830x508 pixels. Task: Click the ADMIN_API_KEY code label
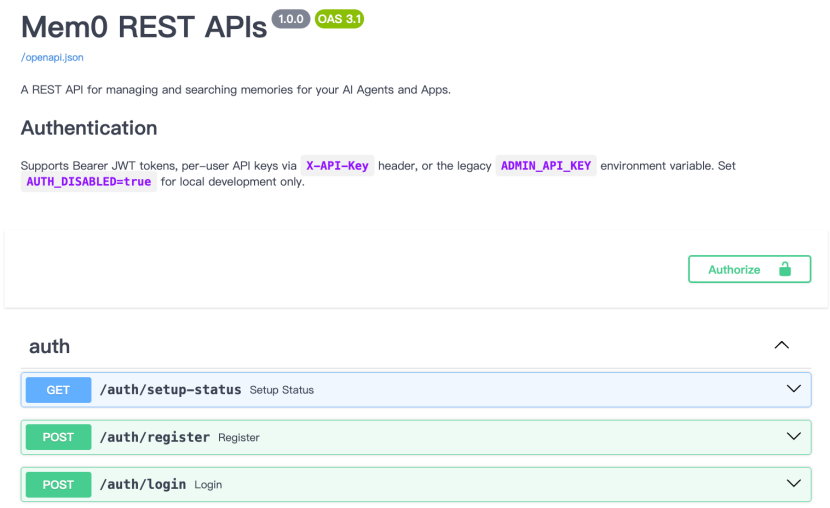pyautogui.click(x=546, y=166)
